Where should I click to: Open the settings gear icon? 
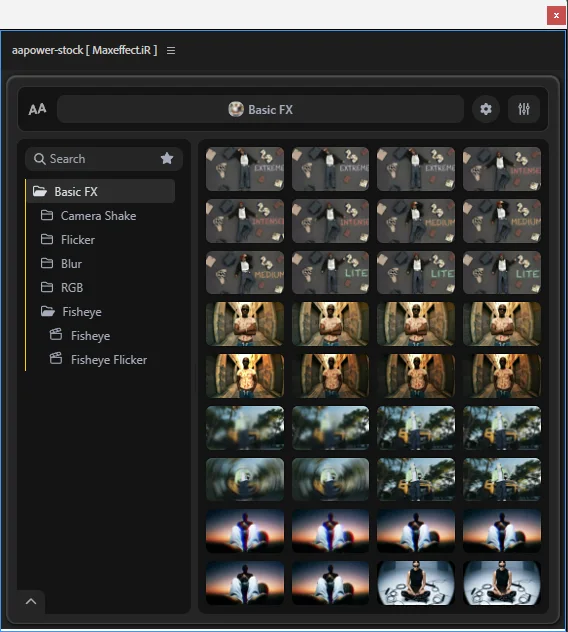[x=486, y=109]
